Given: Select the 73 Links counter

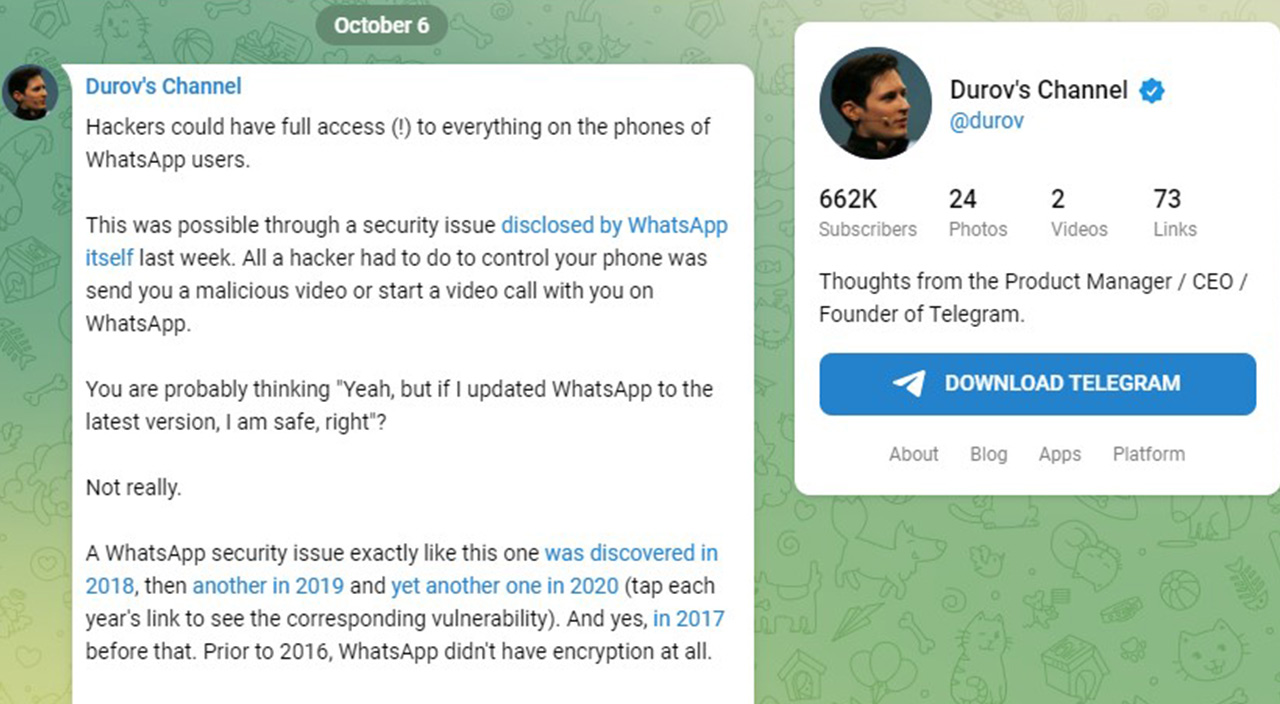Looking at the screenshot, I should click(1174, 213).
